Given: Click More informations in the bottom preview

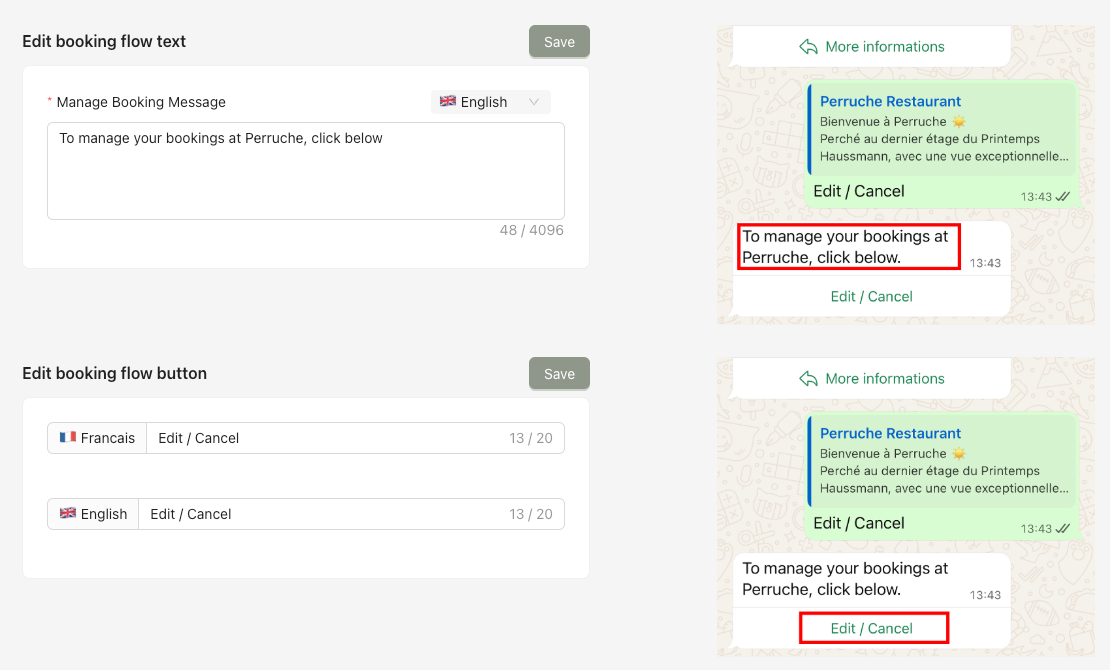Looking at the screenshot, I should (x=885, y=379).
